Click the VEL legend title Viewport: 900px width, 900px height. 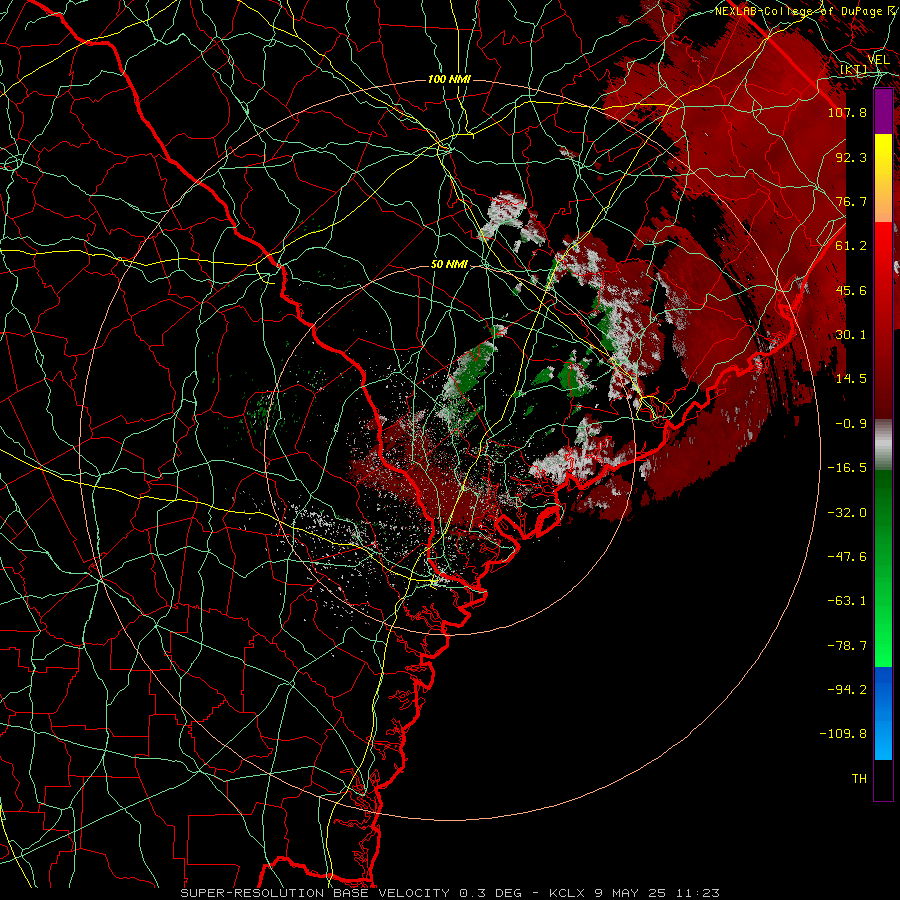[x=878, y=60]
